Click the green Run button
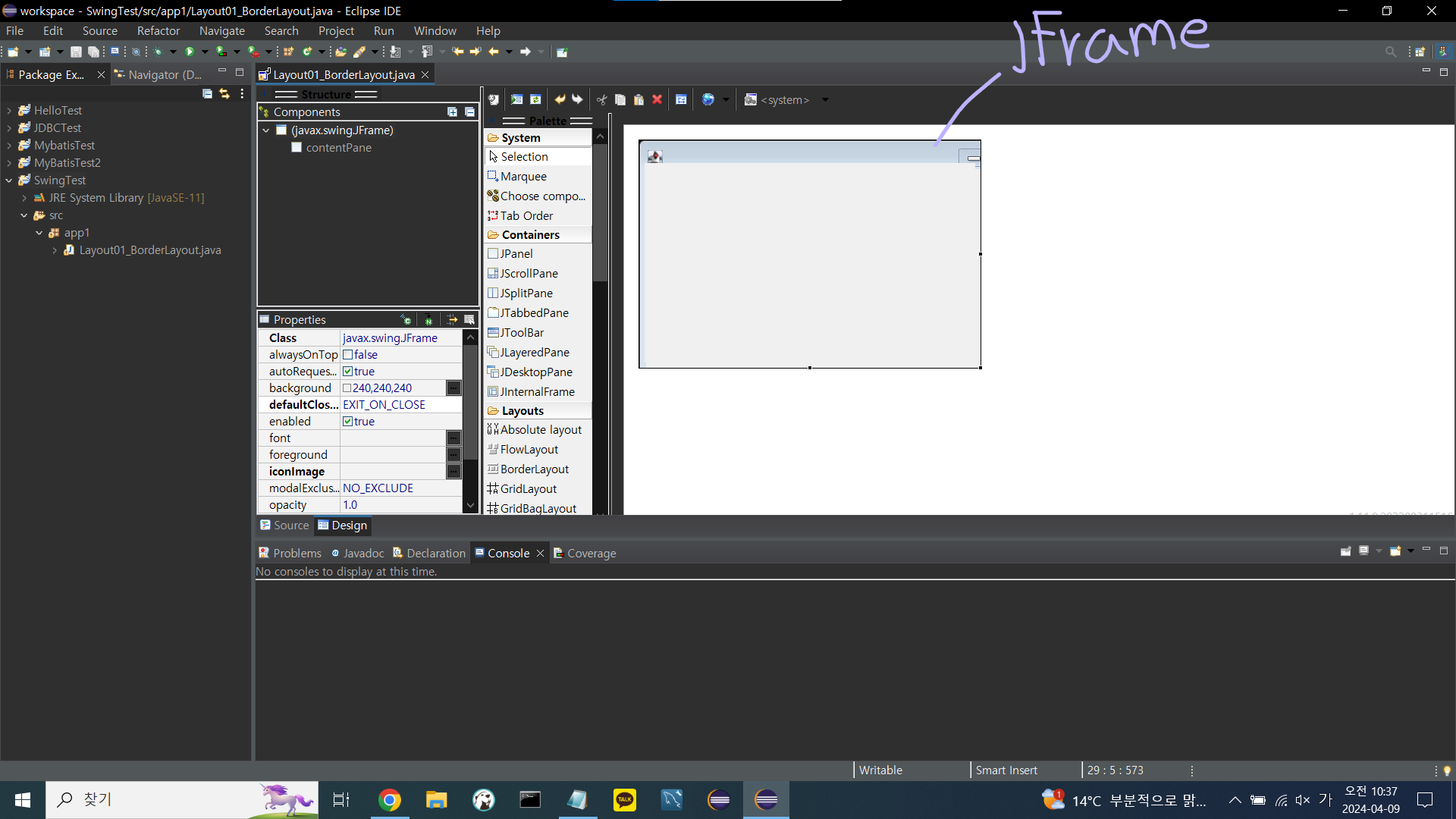The image size is (1456, 819). pos(190,52)
